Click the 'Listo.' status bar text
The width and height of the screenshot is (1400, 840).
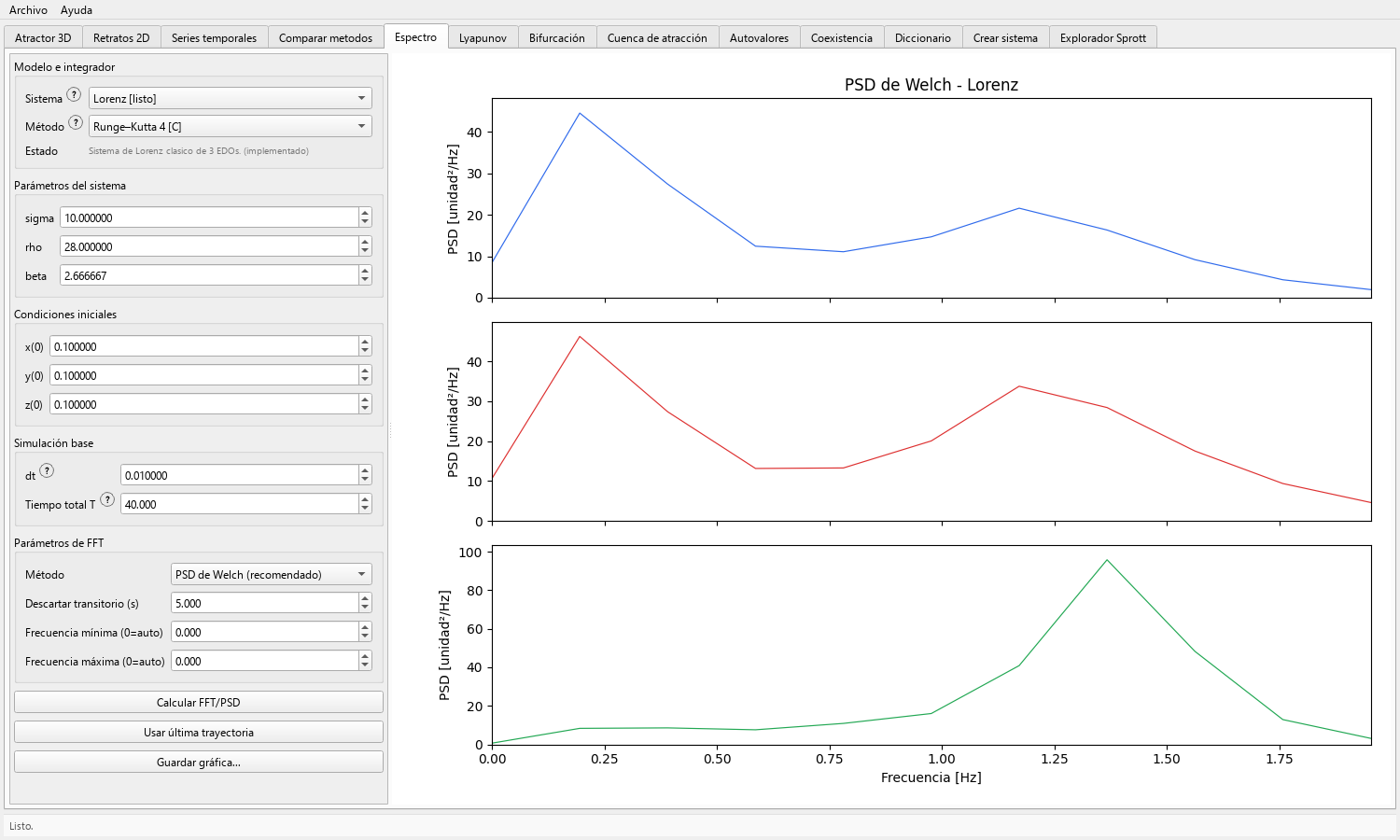click(21, 826)
